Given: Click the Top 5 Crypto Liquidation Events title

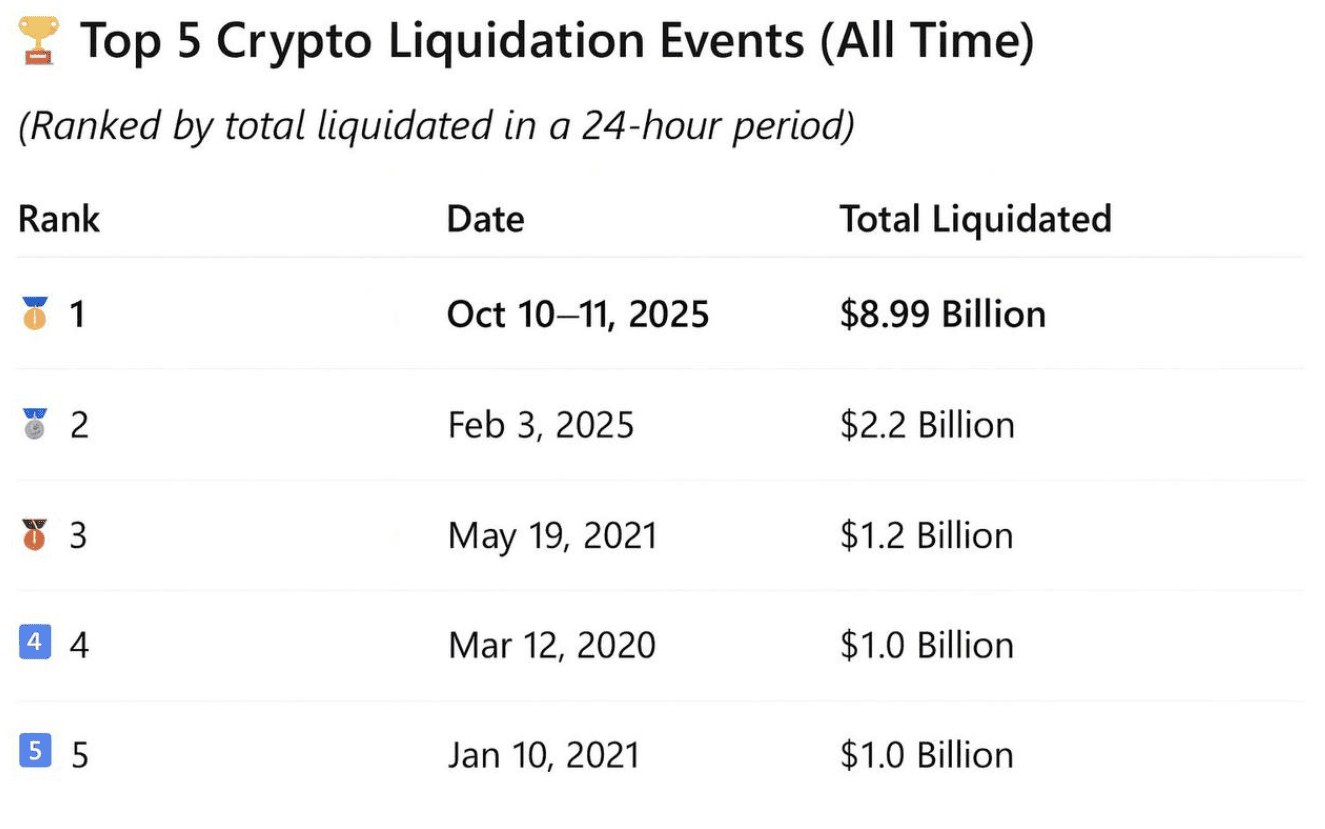Looking at the screenshot, I should 556,42.
